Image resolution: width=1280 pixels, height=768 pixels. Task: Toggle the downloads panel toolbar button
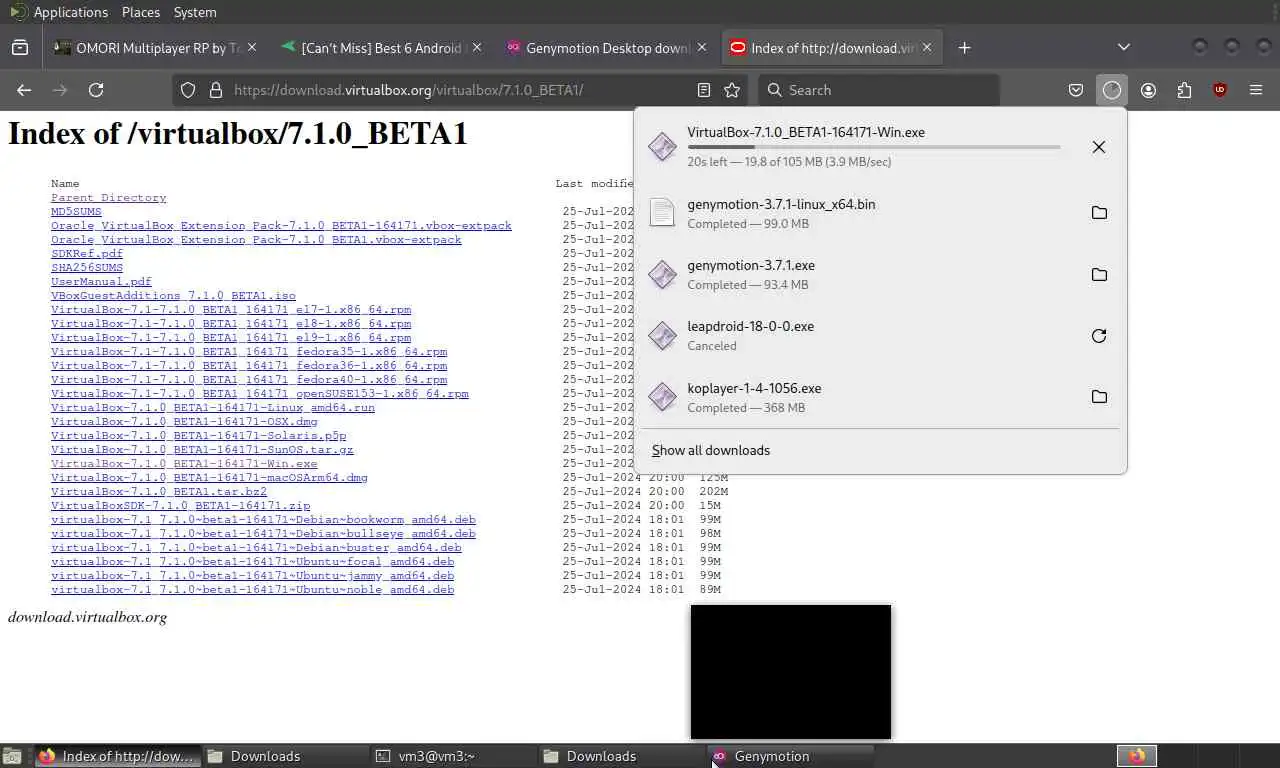1112,90
